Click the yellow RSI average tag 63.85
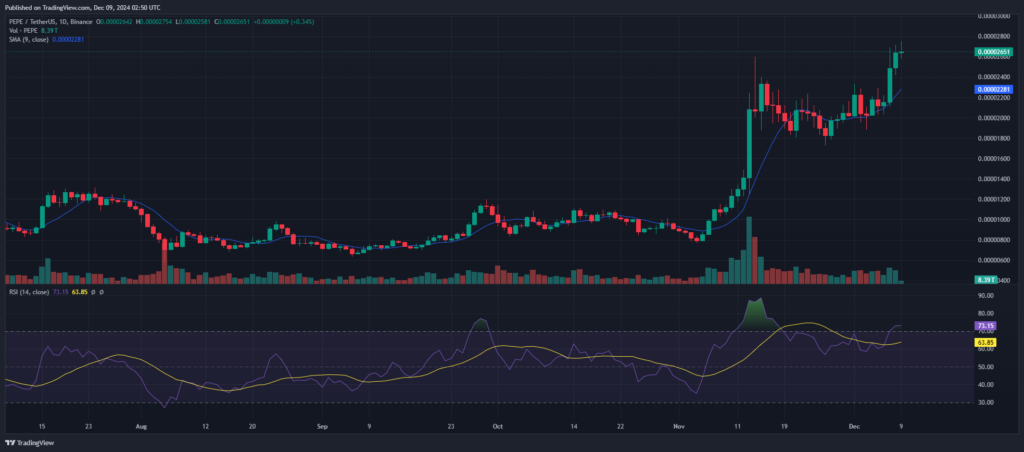This screenshot has height=452, width=1024. (987, 341)
